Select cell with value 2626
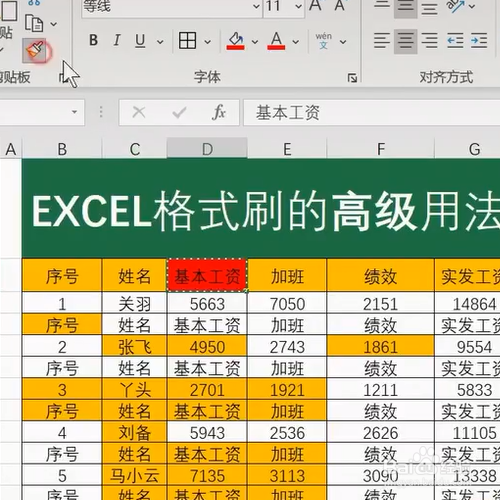Image resolution: width=500 pixels, height=500 pixels. tap(381, 432)
